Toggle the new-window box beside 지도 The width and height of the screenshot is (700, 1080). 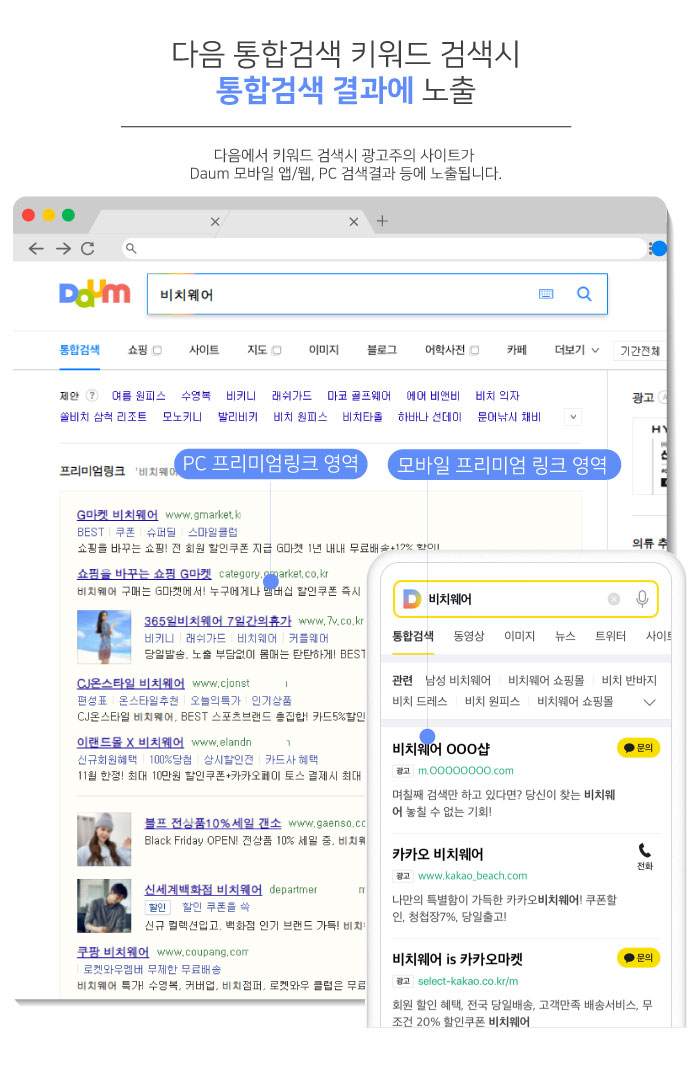(x=277, y=351)
